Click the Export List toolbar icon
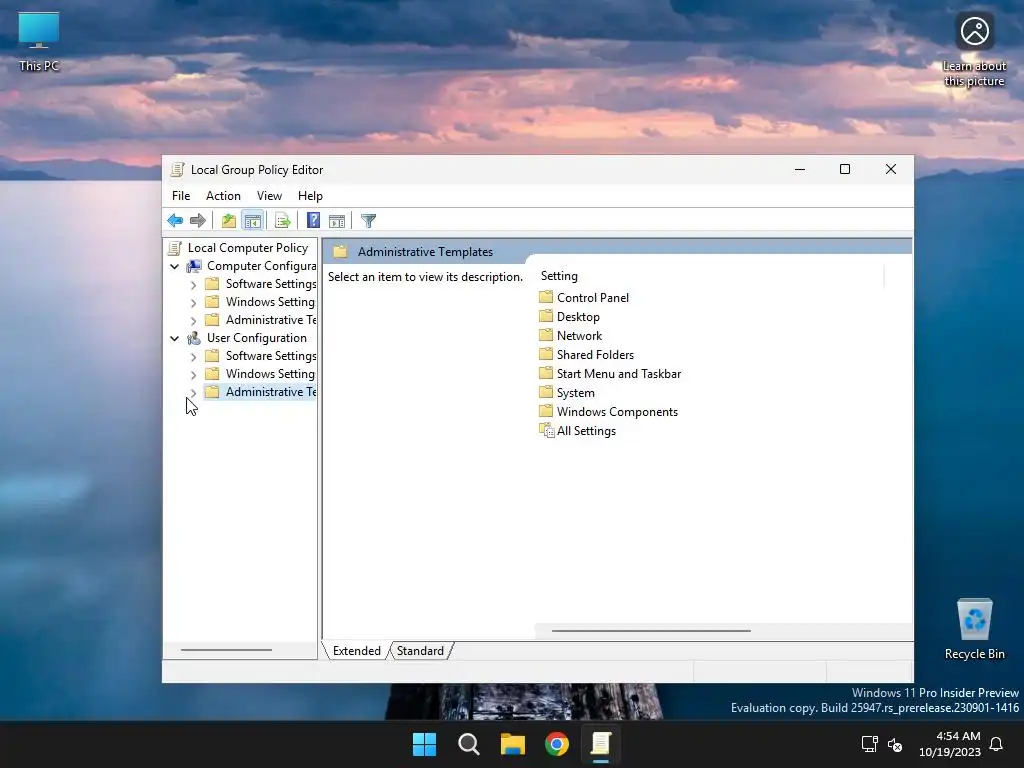This screenshot has height=768, width=1024. click(282, 221)
